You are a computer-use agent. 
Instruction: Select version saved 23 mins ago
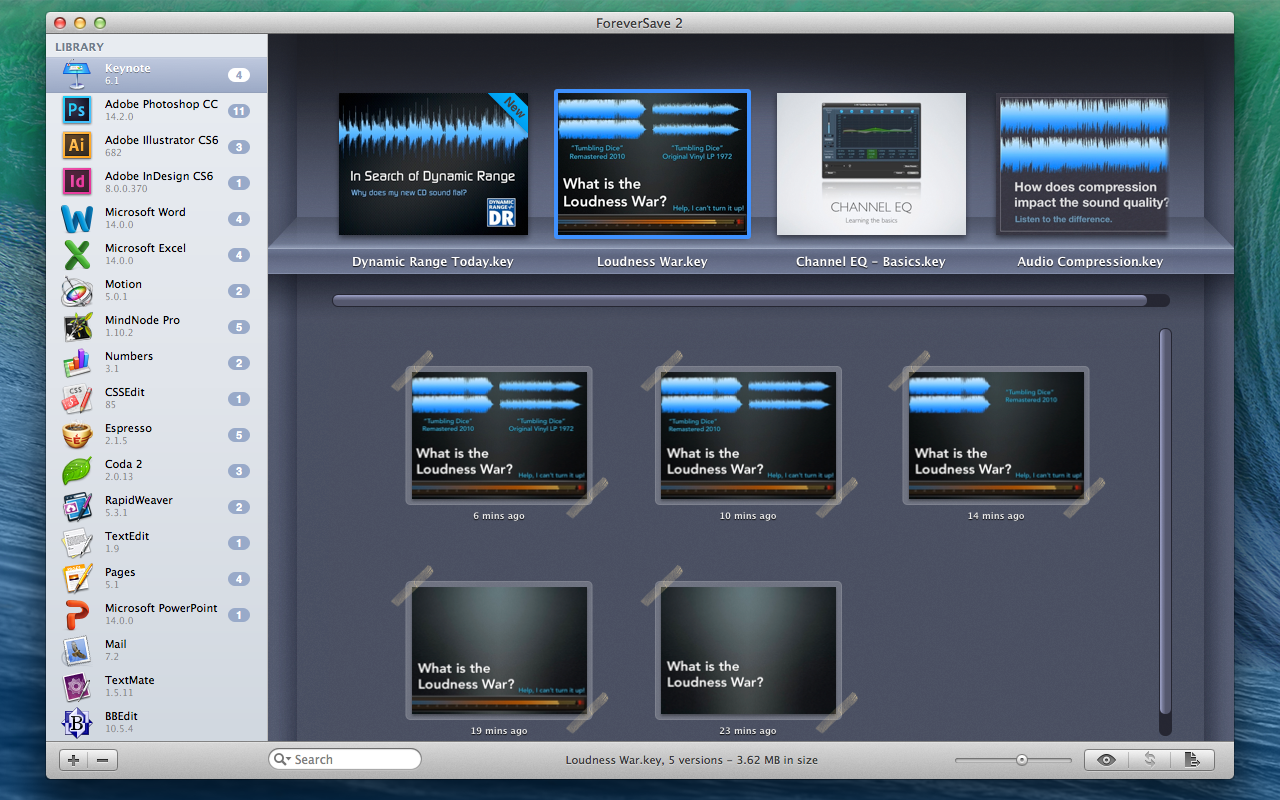click(x=748, y=650)
